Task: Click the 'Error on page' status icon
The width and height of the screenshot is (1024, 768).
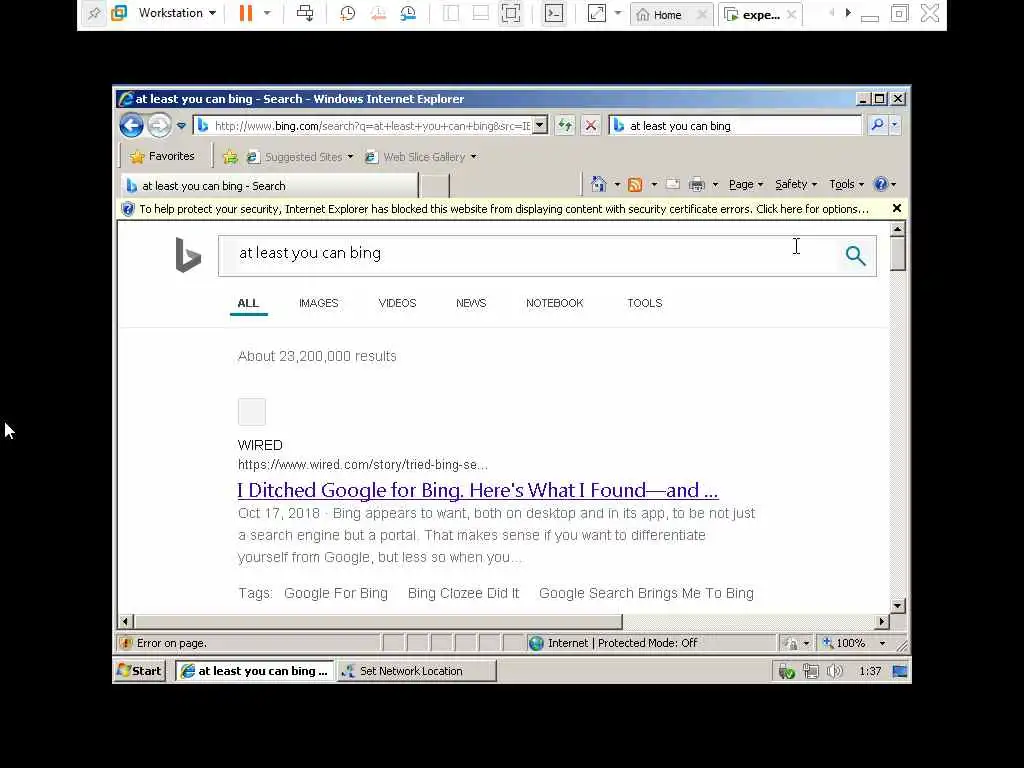Action: click(126, 643)
